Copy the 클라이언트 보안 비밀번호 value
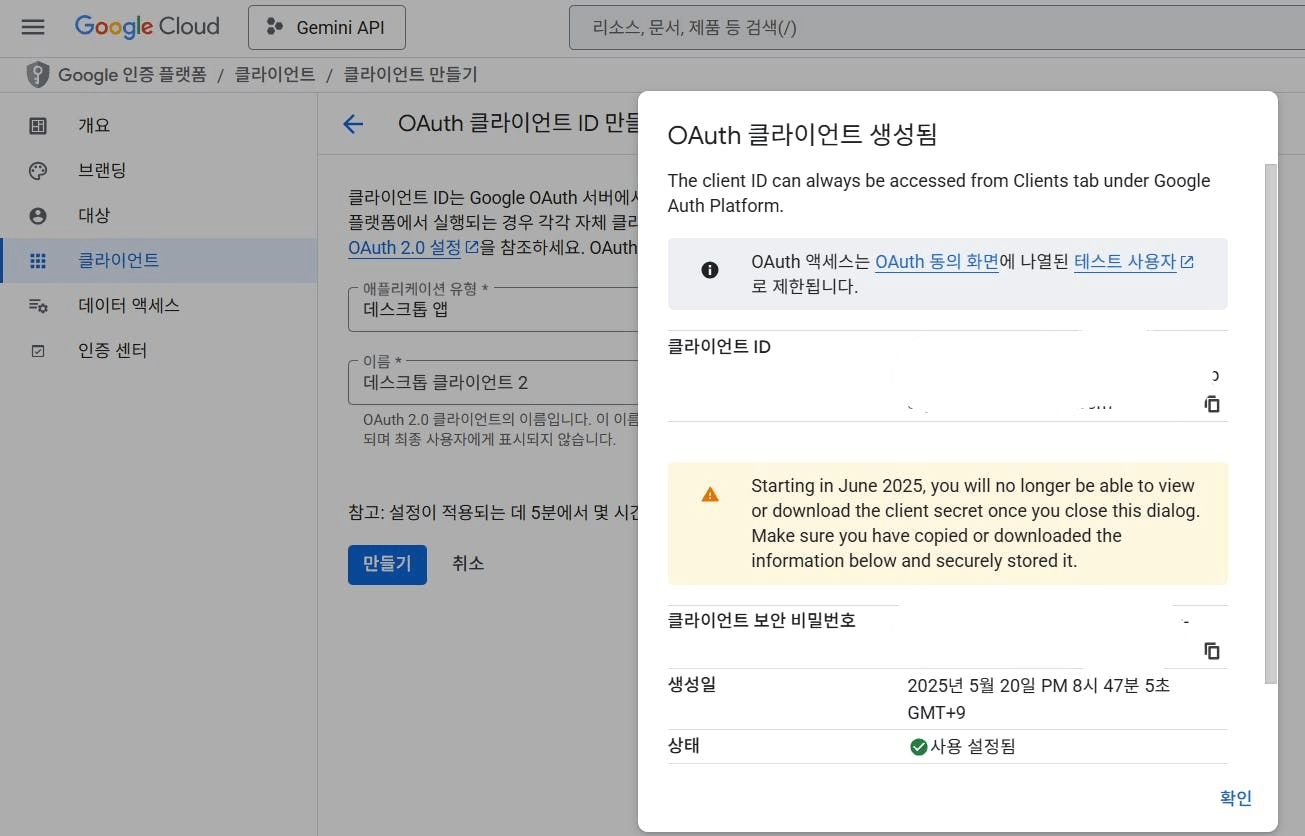 [x=1212, y=651]
